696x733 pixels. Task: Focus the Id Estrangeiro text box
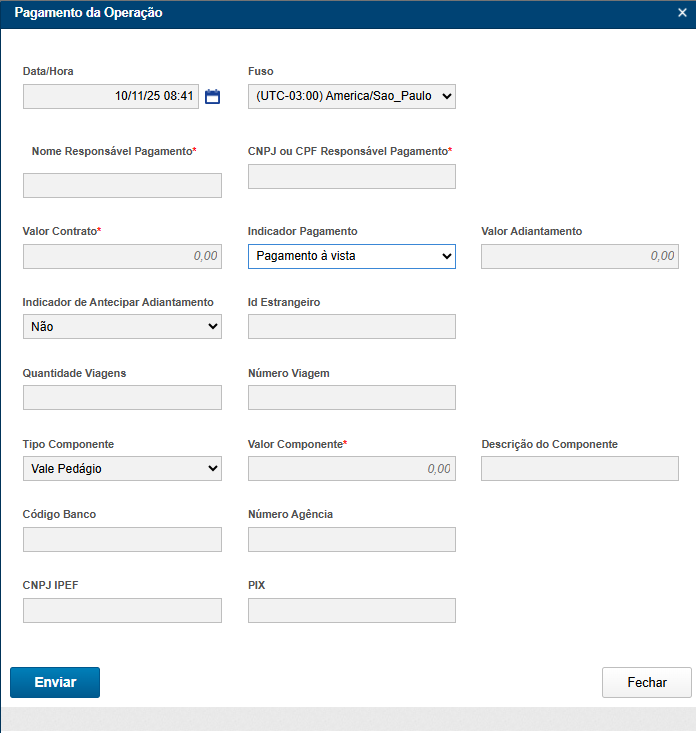[351, 326]
